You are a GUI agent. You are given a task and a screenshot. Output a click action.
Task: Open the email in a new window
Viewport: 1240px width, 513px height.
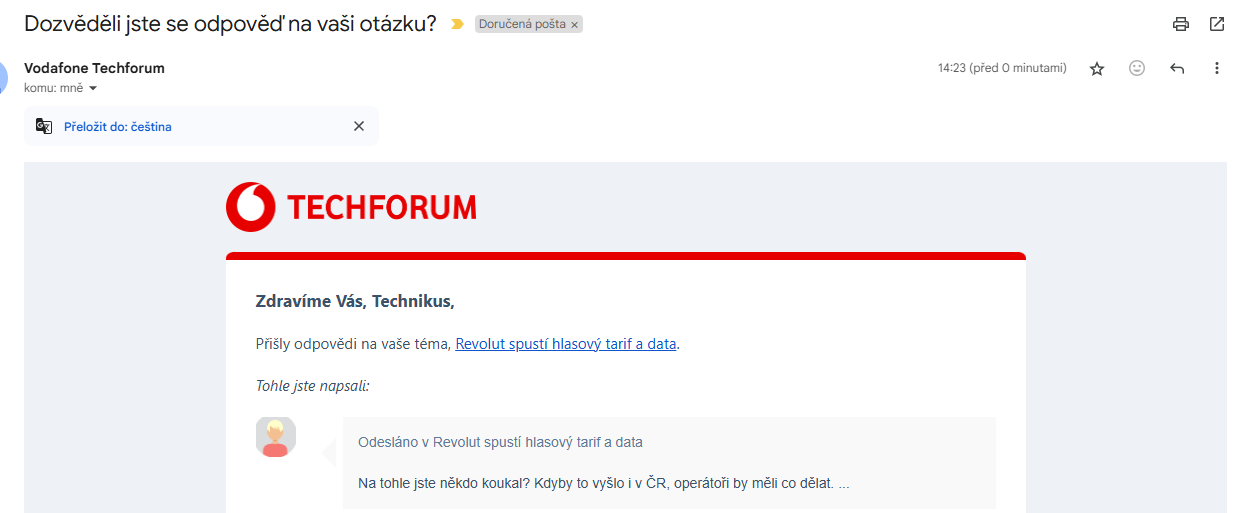[1217, 24]
